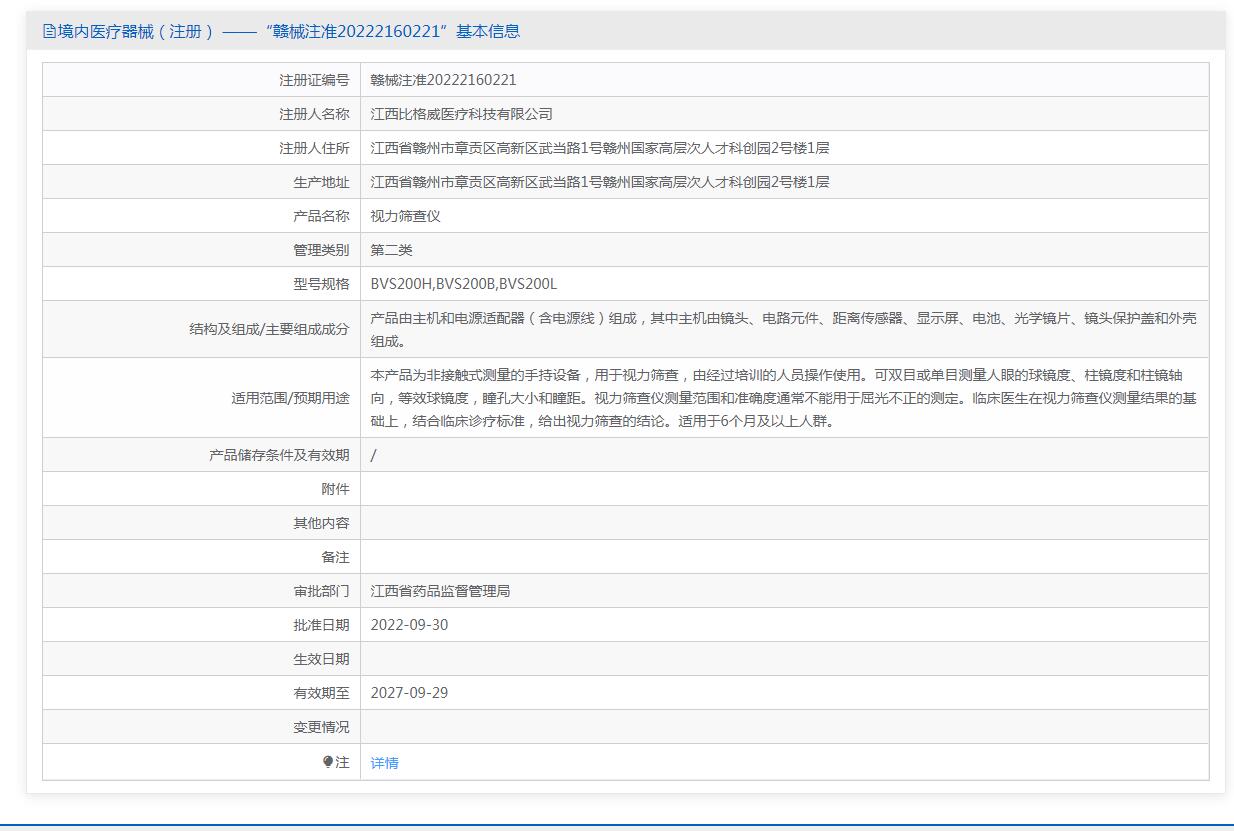The width and height of the screenshot is (1234, 831).
Task: Click the intended use description paragraph
Action: tap(783, 398)
